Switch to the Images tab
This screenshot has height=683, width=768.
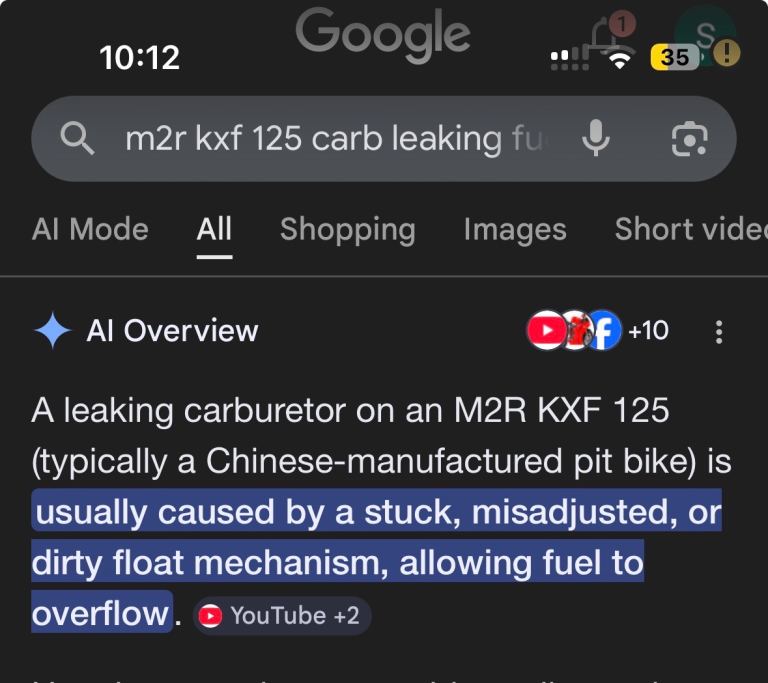coord(515,229)
